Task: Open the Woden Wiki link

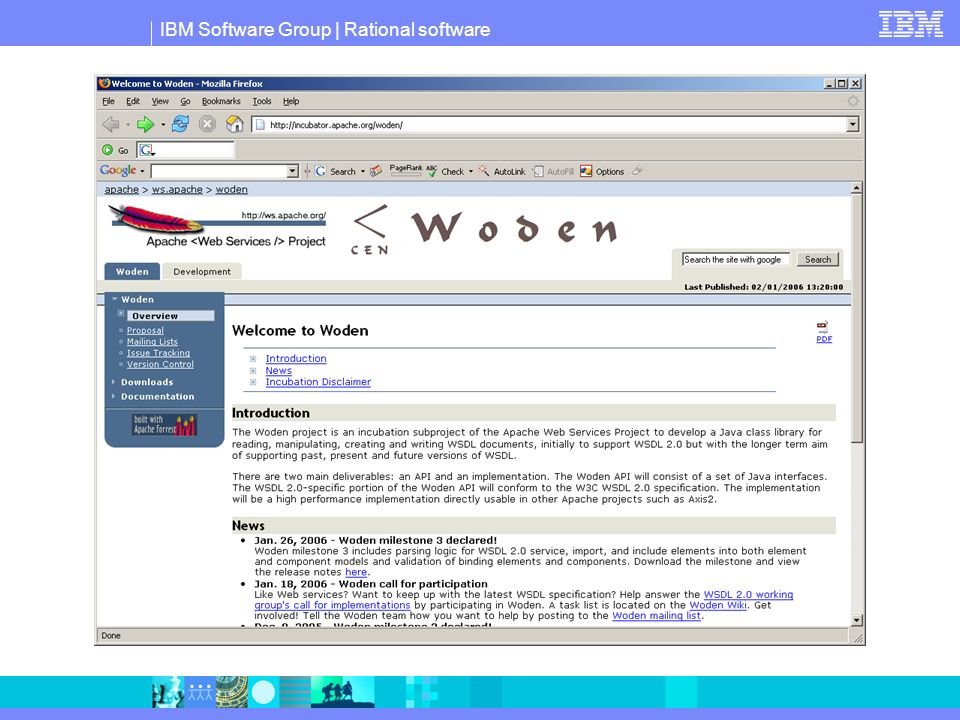Action: click(718, 605)
